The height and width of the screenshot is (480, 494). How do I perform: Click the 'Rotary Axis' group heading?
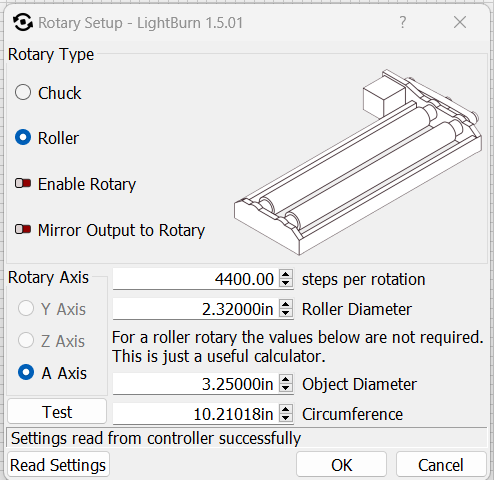(x=48, y=277)
